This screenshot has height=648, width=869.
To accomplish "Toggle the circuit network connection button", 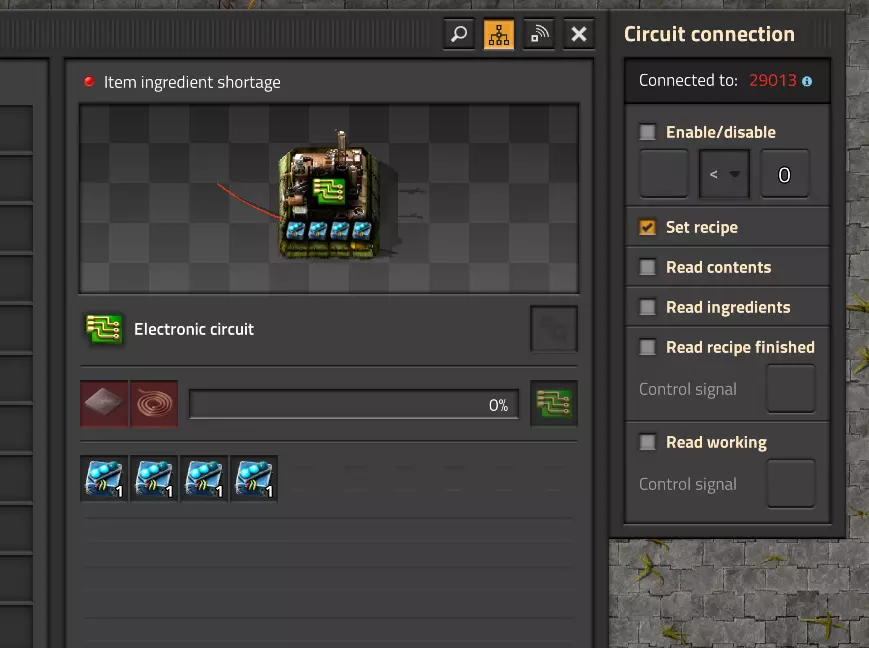I will (x=499, y=34).
